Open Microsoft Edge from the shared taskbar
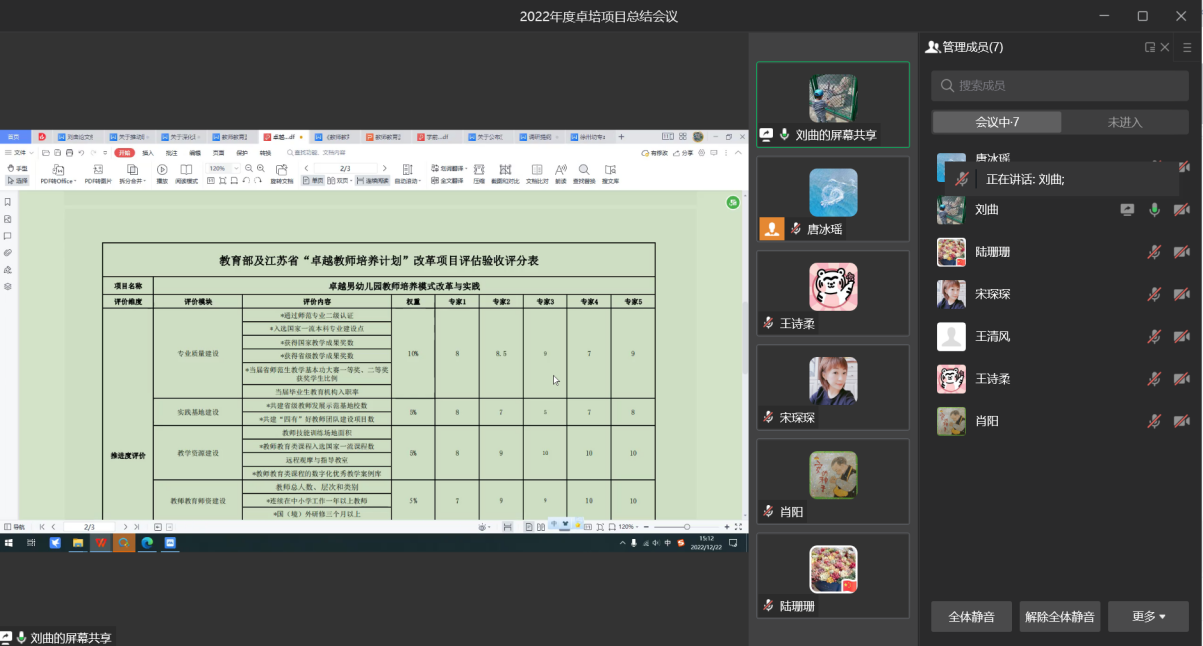This screenshot has width=1203, height=646. point(147,543)
